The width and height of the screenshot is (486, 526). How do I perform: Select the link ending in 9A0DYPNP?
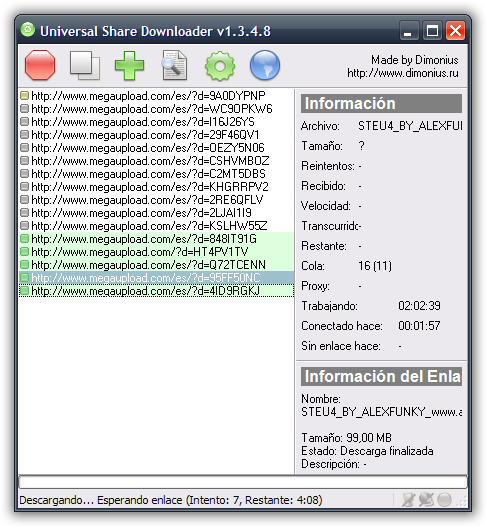(156, 96)
